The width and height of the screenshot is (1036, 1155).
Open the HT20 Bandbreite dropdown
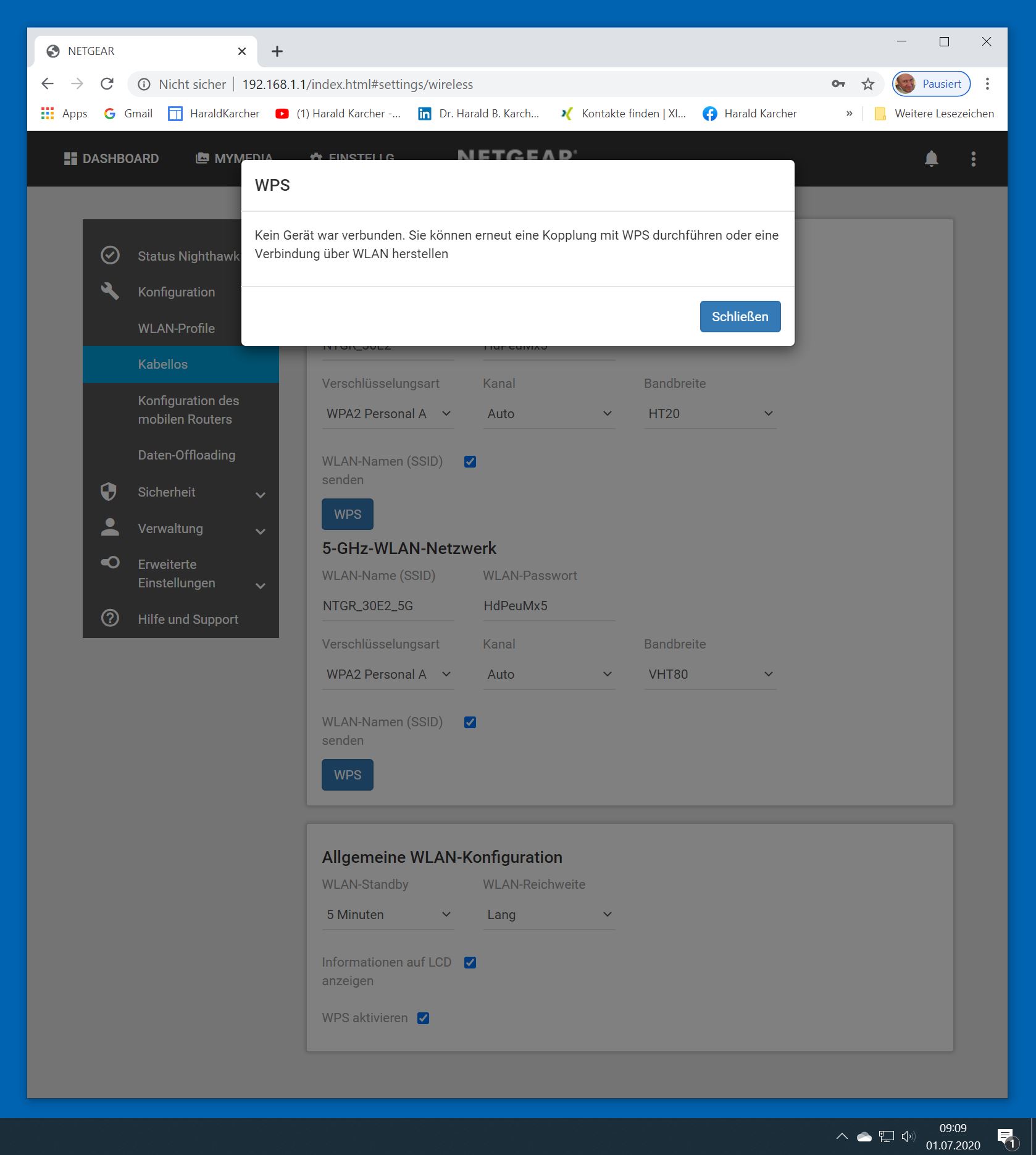coord(710,413)
